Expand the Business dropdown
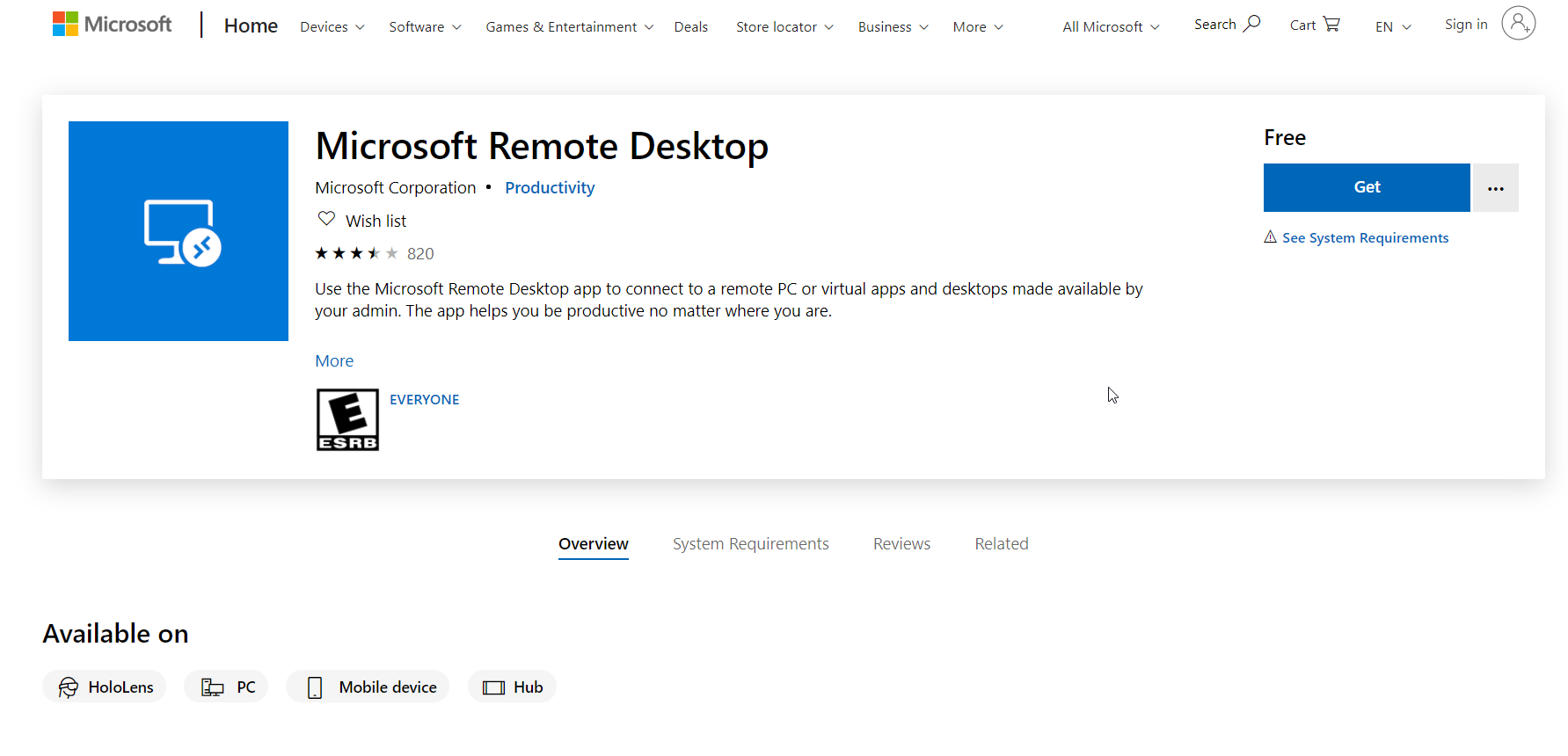The height and width of the screenshot is (756, 1568). 893,27
